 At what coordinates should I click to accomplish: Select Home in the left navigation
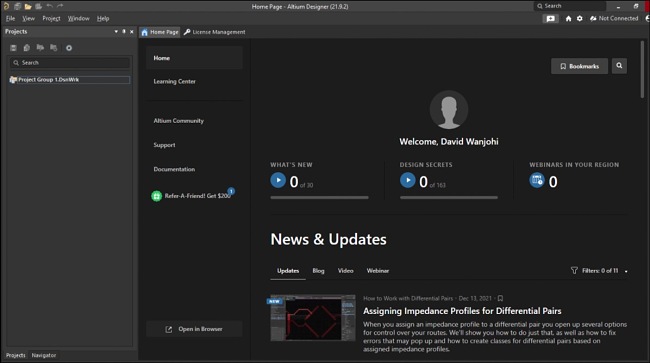[194, 58]
